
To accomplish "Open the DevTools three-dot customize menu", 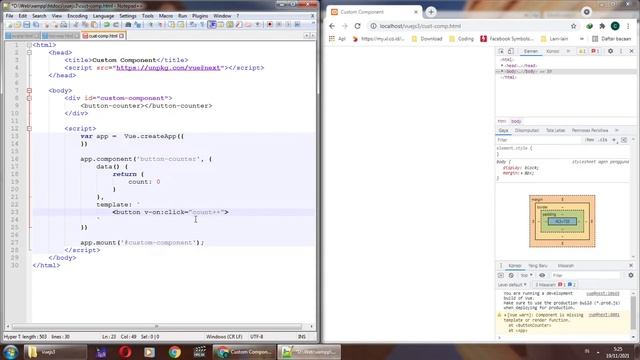I will (x=621, y=51).
